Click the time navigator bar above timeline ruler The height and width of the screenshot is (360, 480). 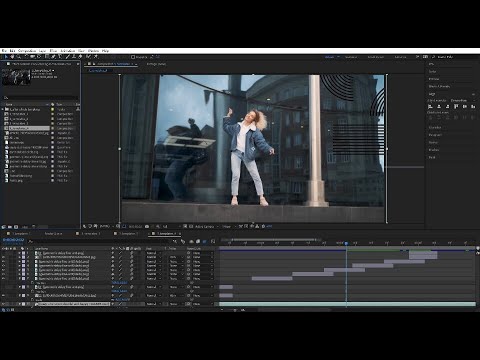pyautogui.click(x=274, y=239)
